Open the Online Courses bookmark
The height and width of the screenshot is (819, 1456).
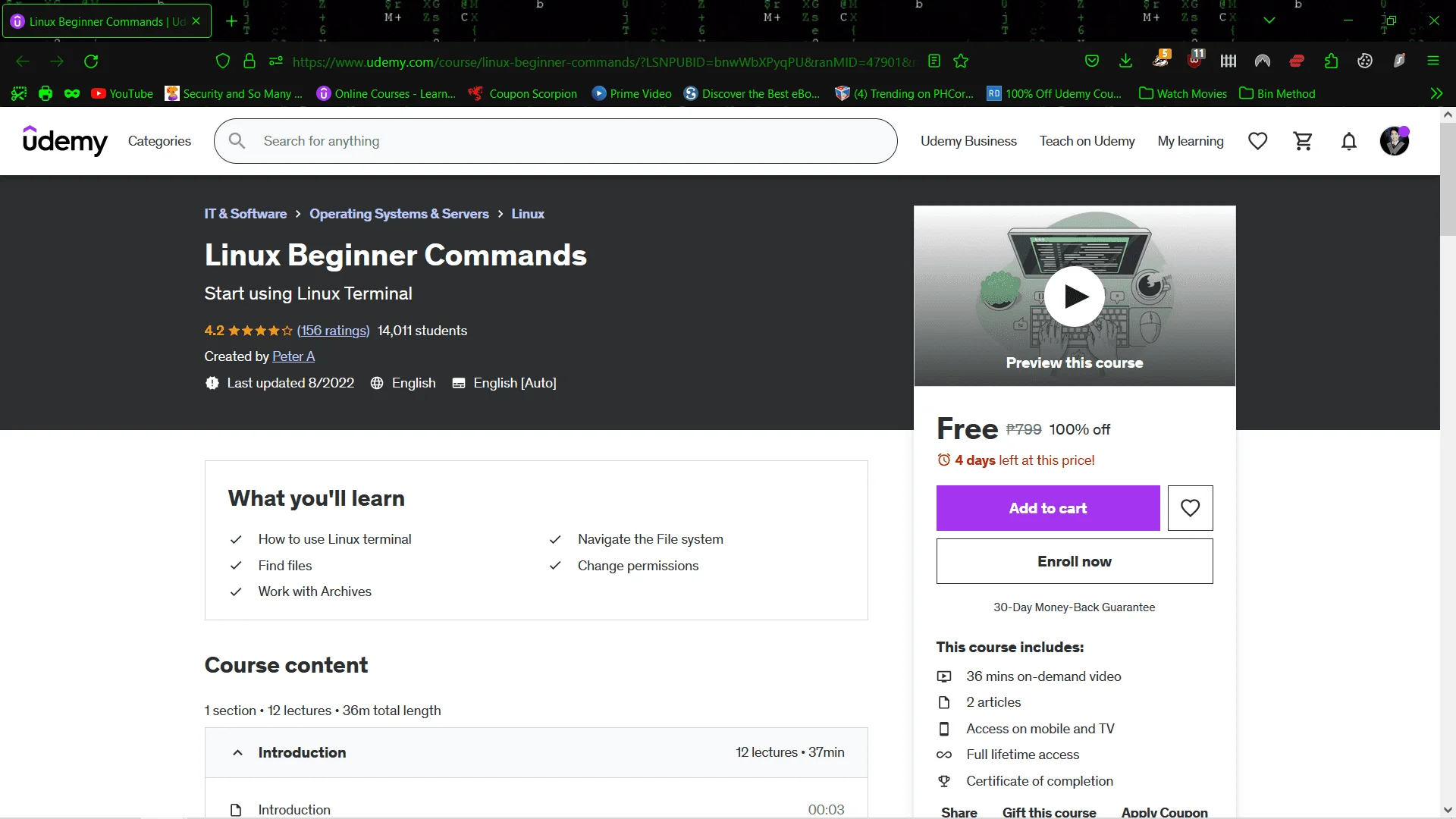tap(386, 94)
